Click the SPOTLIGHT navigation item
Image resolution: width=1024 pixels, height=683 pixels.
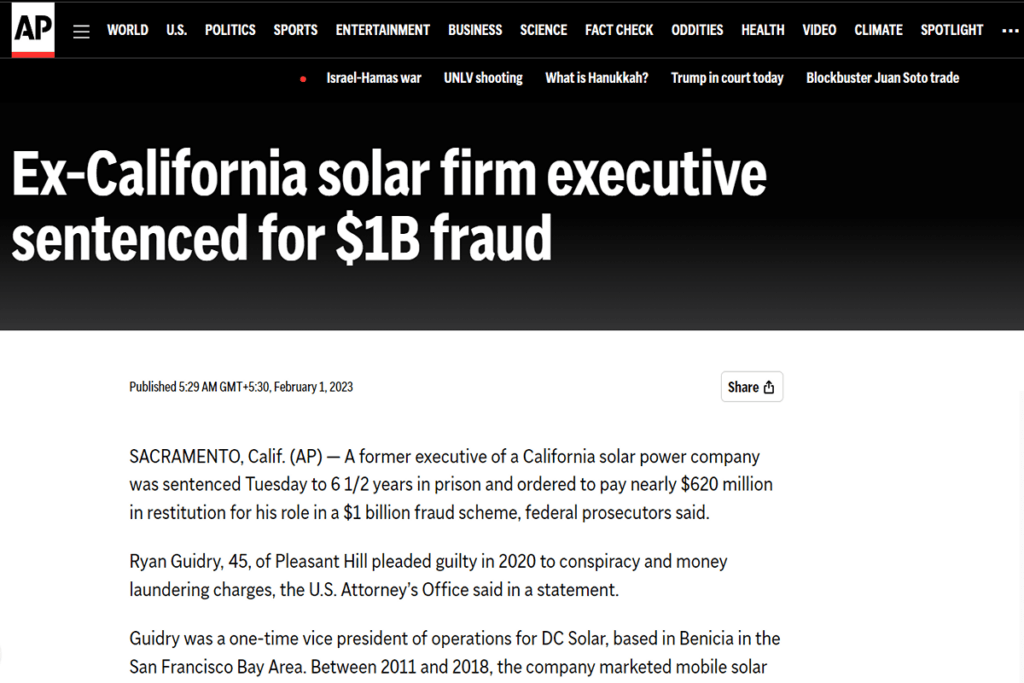[951, 30]
